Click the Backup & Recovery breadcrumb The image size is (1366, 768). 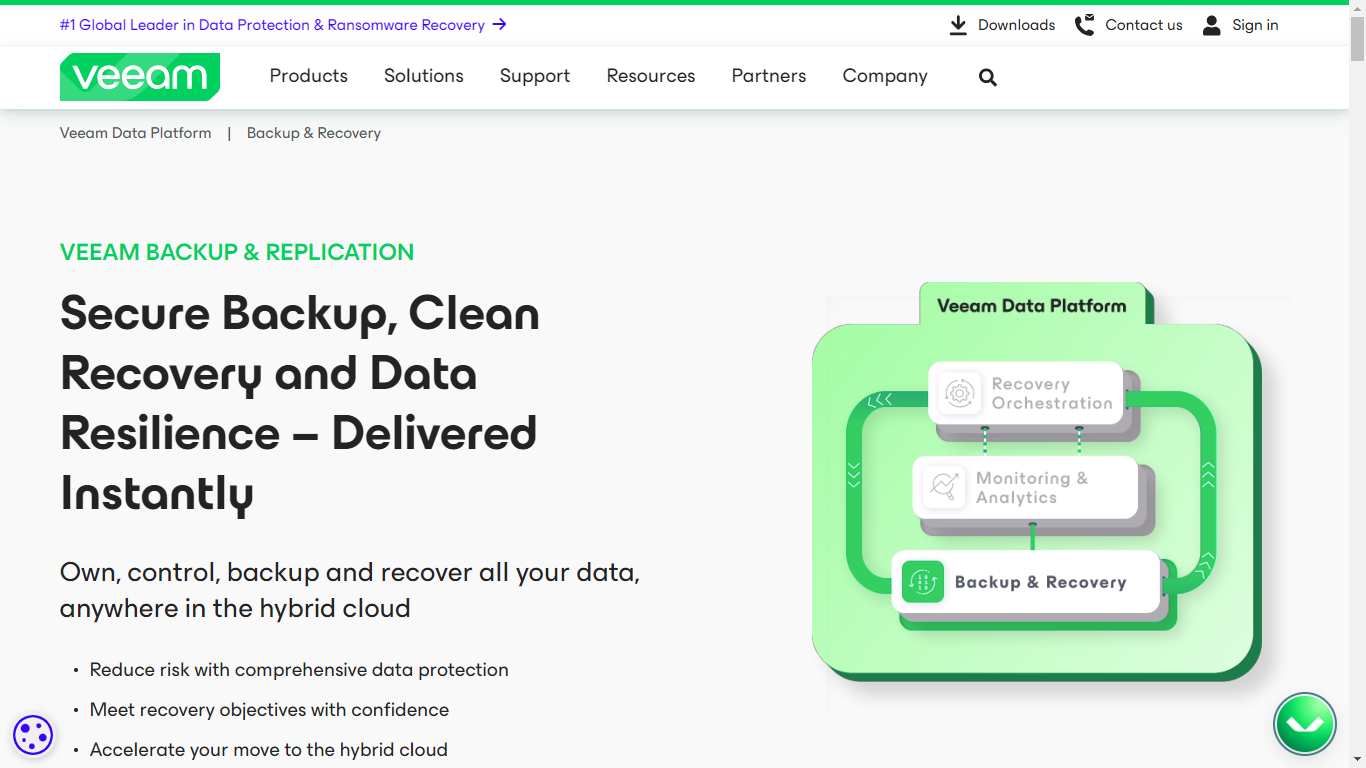pos(314,133)
